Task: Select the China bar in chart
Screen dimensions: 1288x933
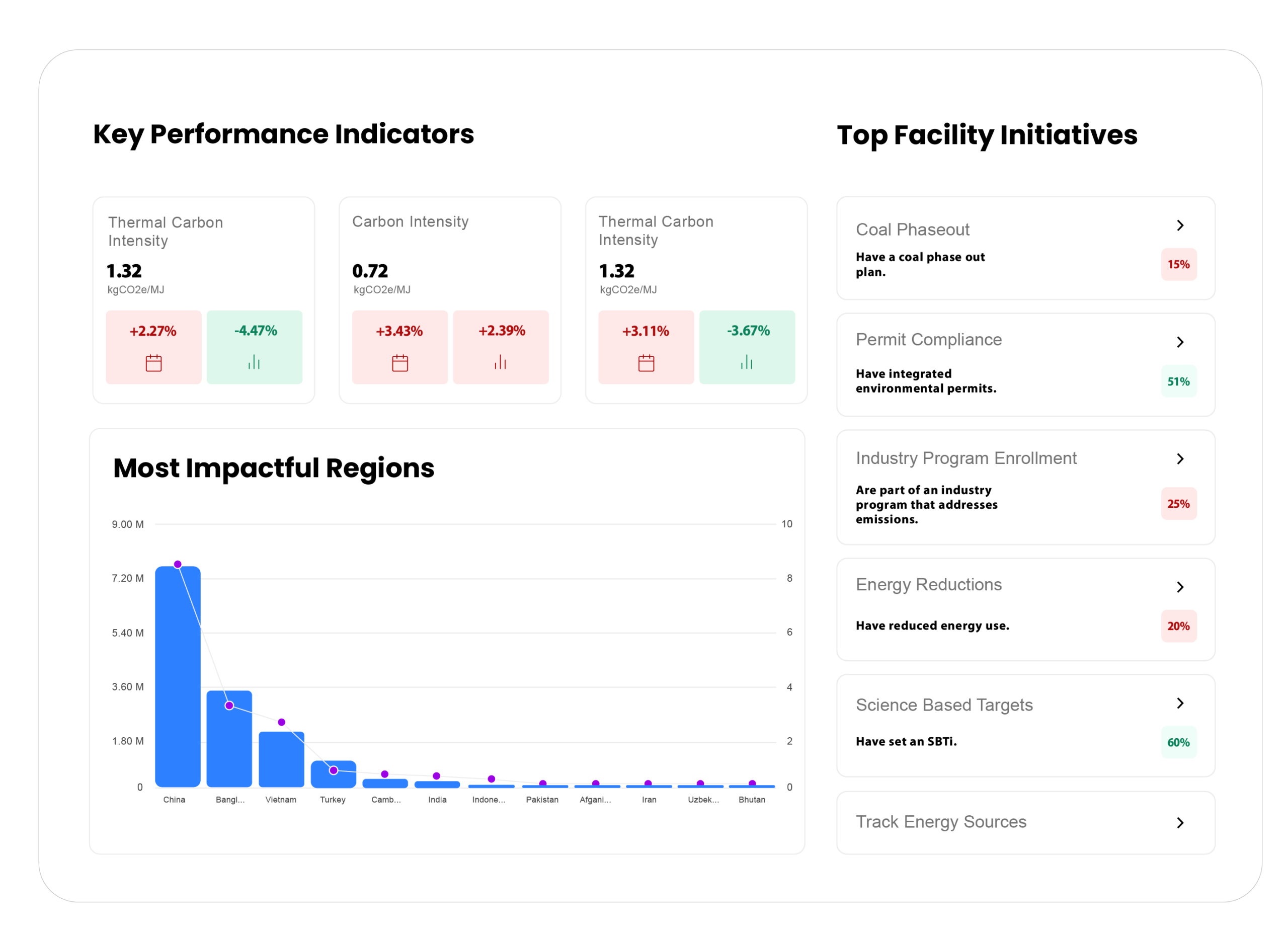Action: [x=178, y=676]
